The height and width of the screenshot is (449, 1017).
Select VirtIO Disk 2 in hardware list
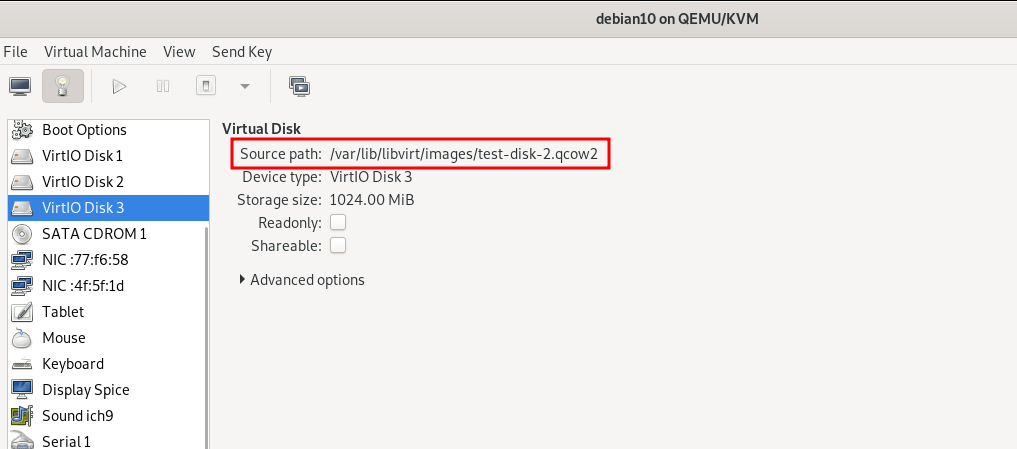[x=108, y=182]
